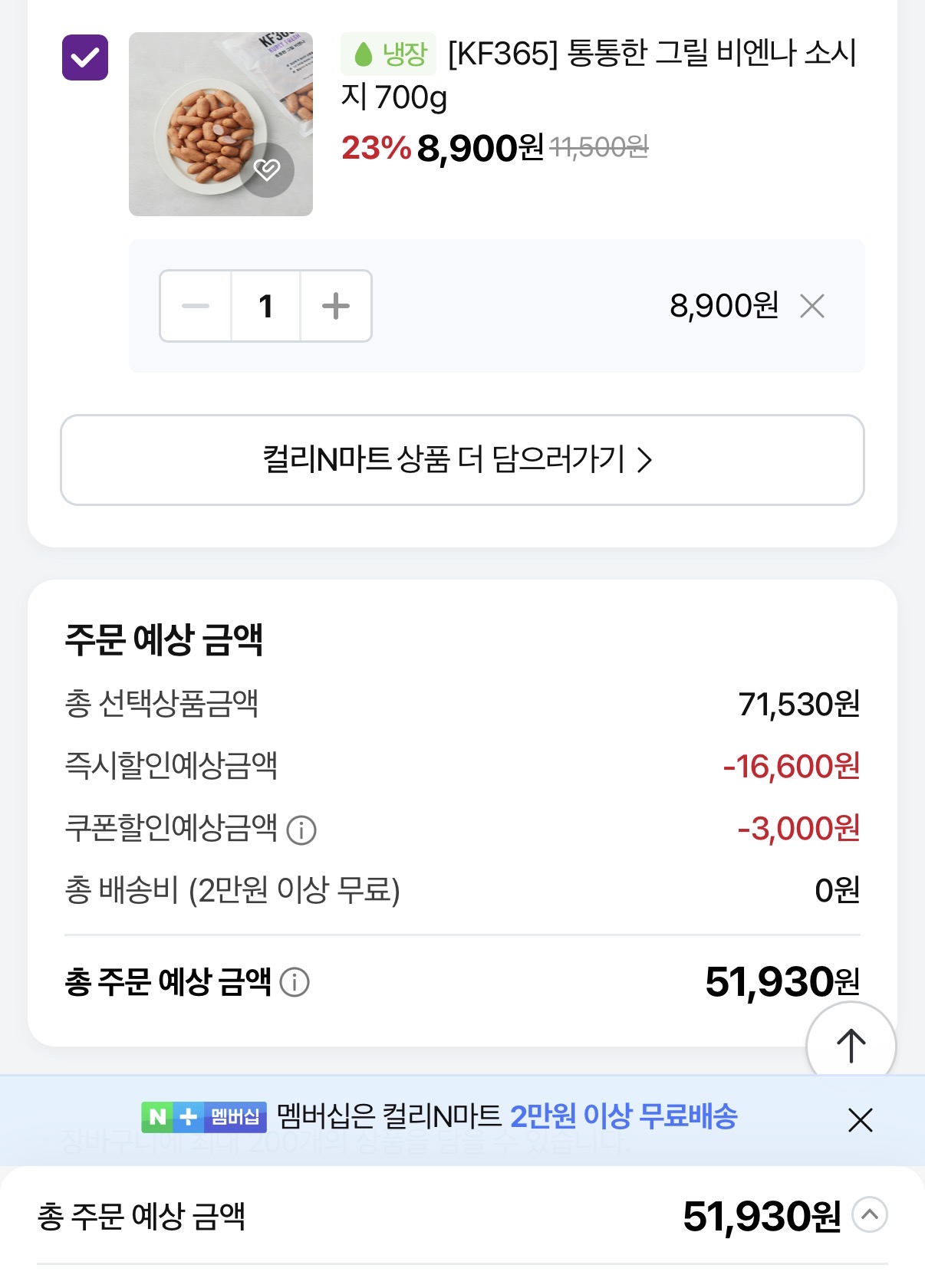The height and width of the screenshot is (1288, 925).
Task: Open info icon beside 총 주문 예상 금액
Action: [x=295, y=982]
